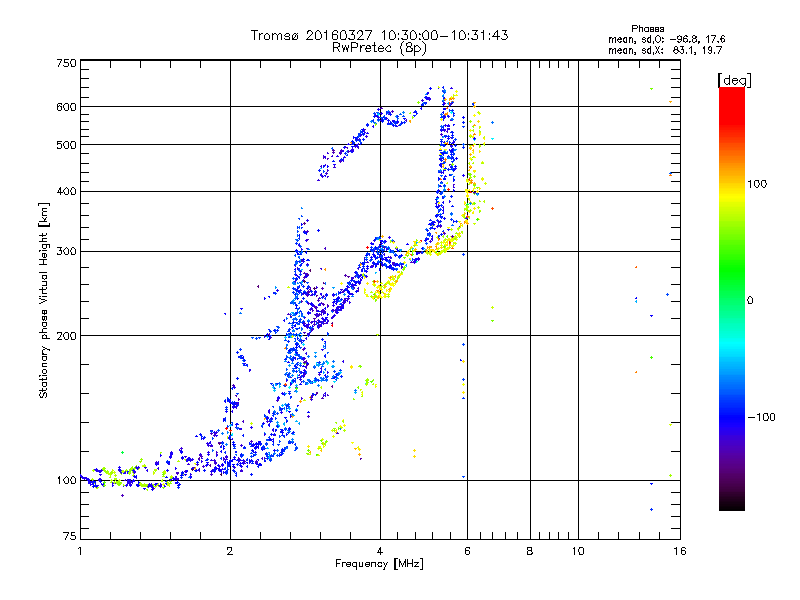Screen dimensions: 800x600
Task: Click the '[deg]' colorbar unit label
Action: pyautogui.click(x=734, y=80)
